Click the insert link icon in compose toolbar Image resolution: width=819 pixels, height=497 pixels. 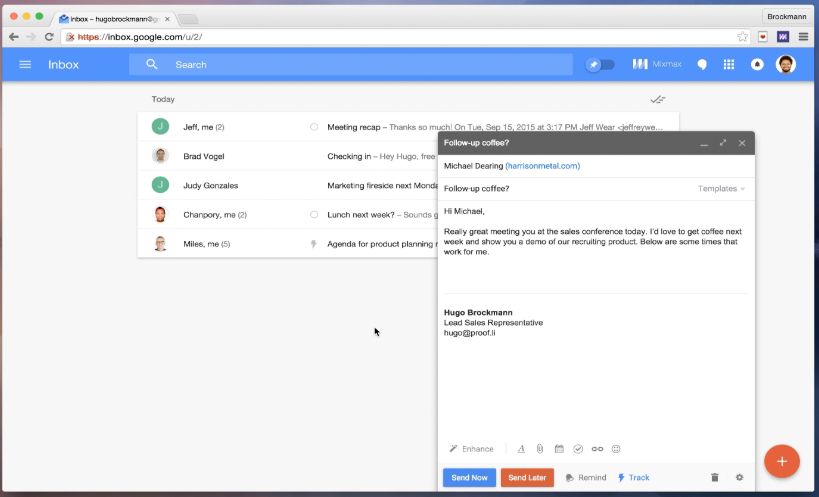597,449
